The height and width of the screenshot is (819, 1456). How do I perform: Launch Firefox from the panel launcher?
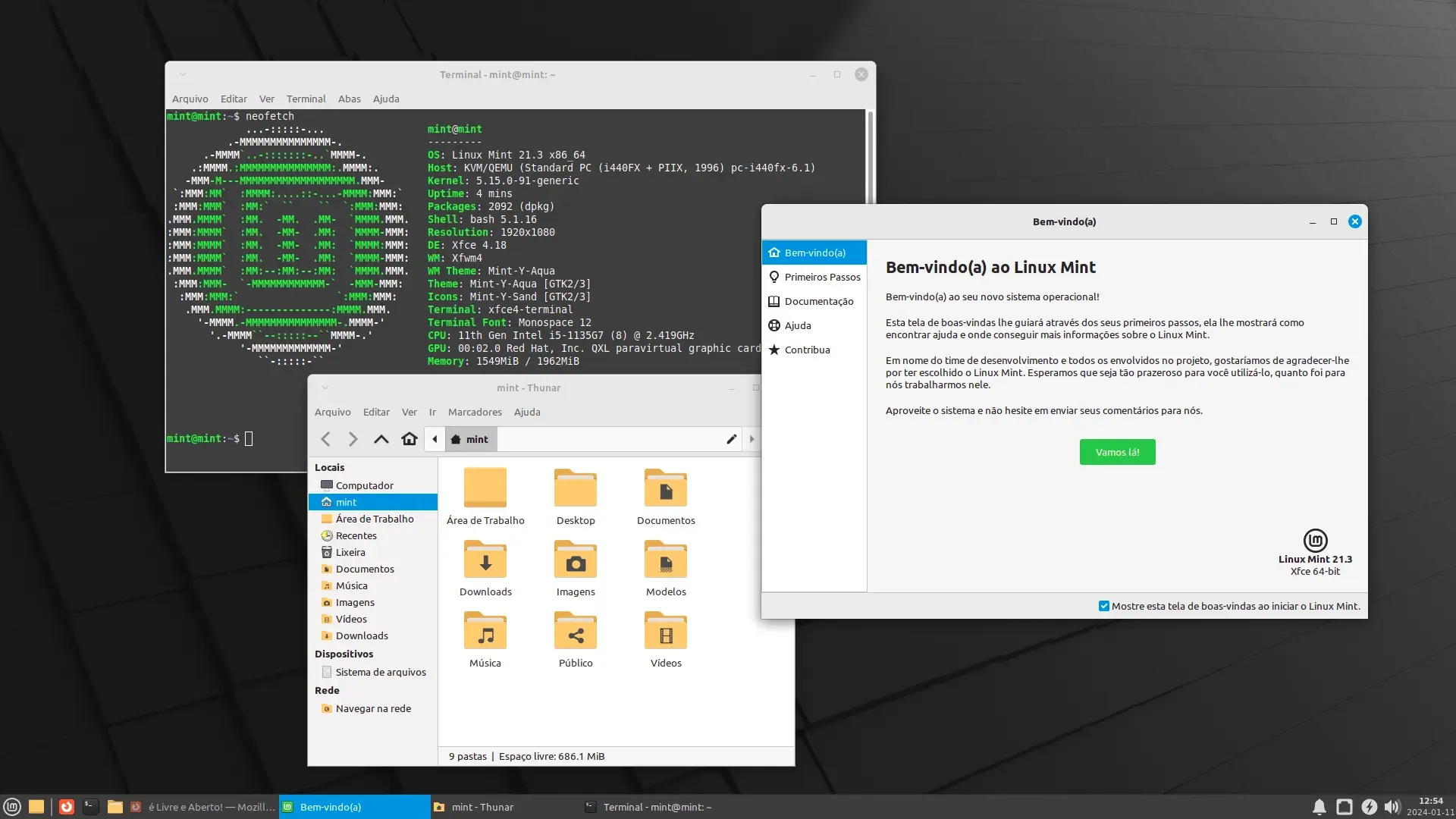click(x=67, y=807)
